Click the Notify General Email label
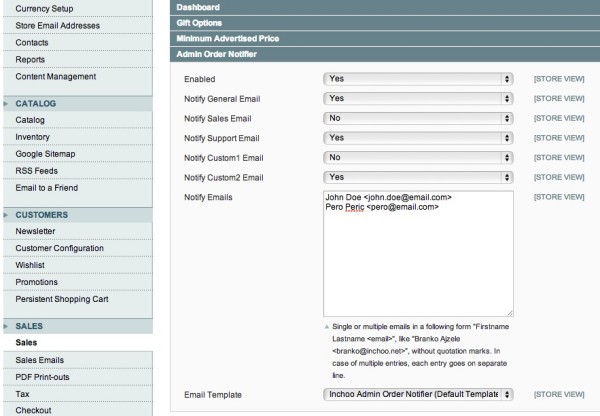Viewport: 600px width, 416px height. coord(222,99)
